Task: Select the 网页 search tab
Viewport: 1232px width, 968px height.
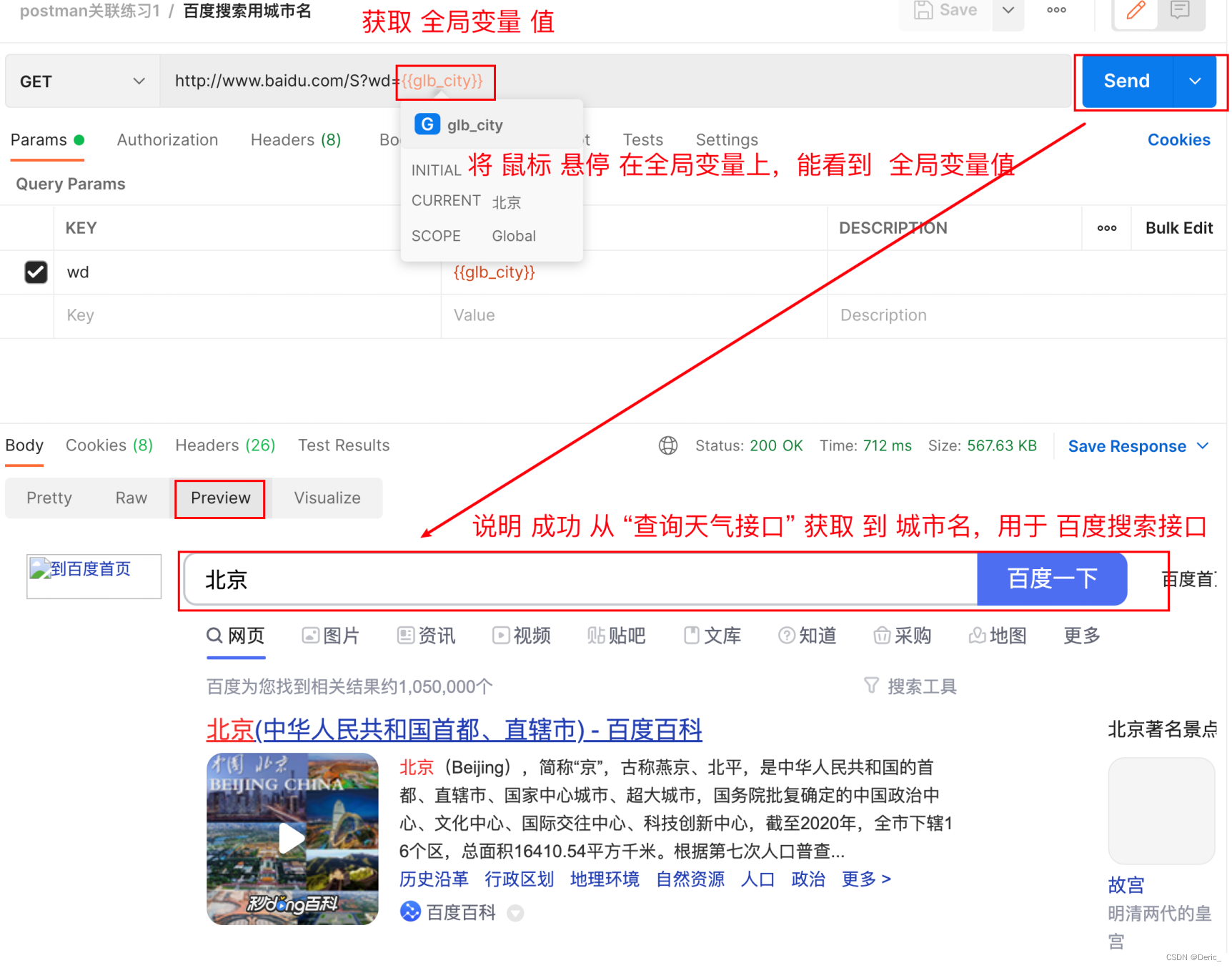Action: [236, 636]
